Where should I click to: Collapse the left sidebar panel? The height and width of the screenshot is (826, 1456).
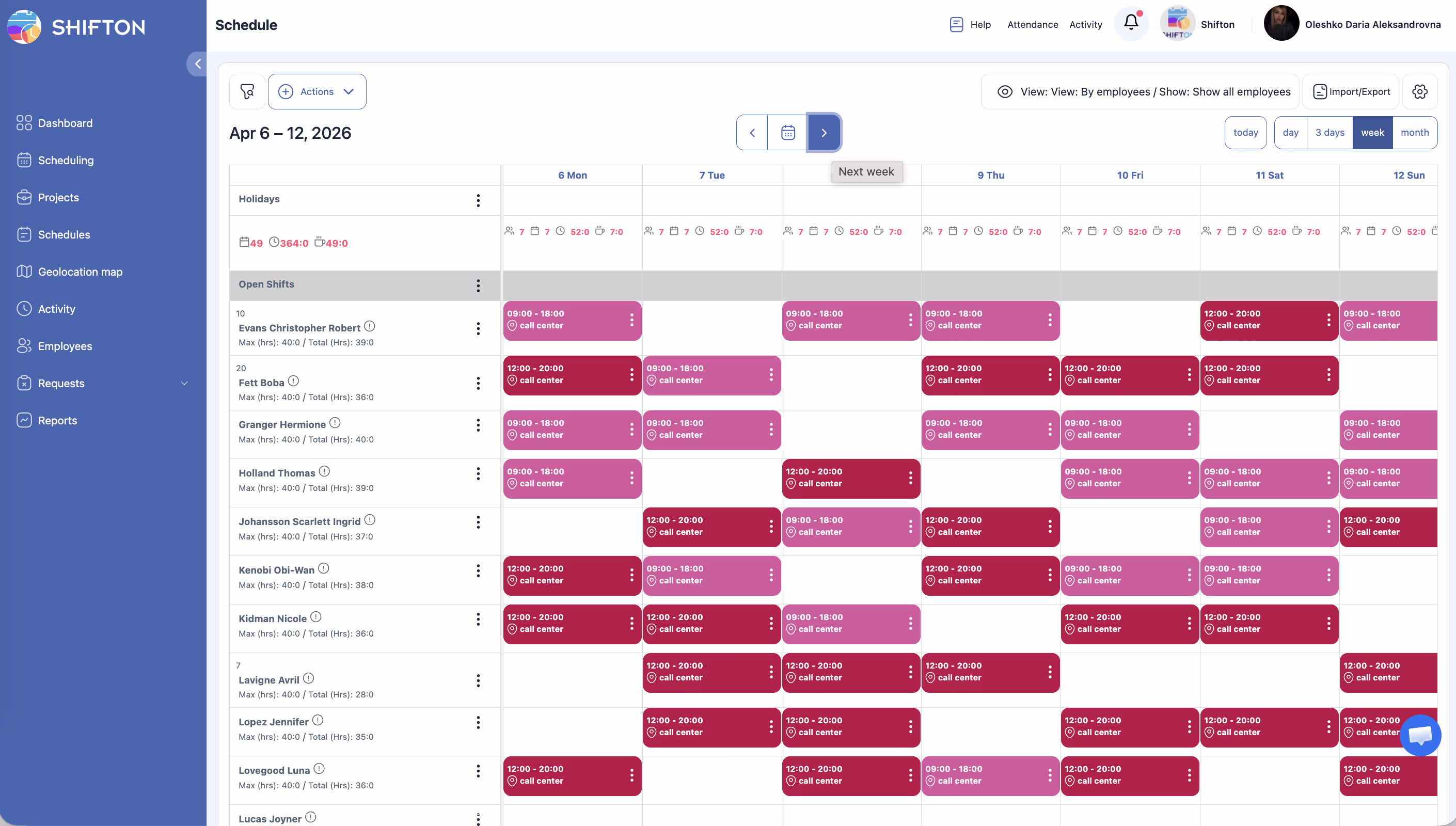(197, 63)
